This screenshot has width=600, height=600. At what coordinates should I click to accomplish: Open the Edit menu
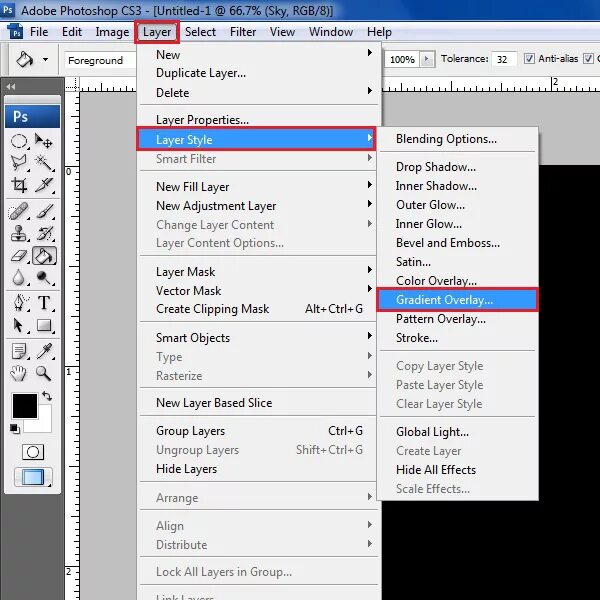click(x=72, y=32)
